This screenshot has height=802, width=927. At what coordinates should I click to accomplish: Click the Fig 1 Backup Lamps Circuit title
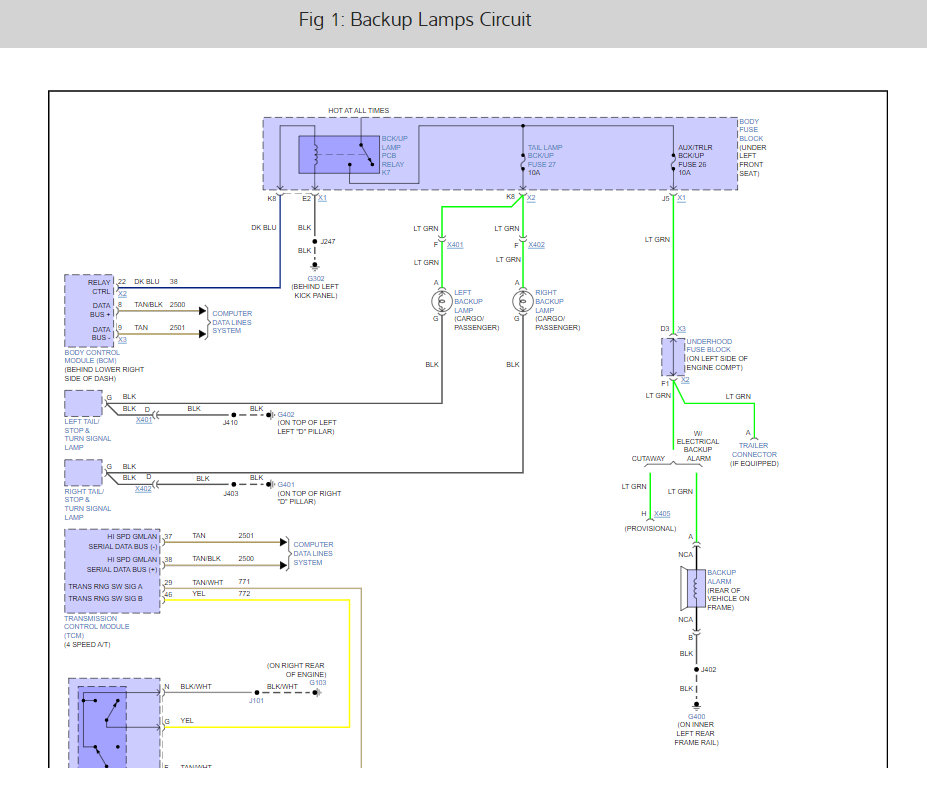coord(415,20)
